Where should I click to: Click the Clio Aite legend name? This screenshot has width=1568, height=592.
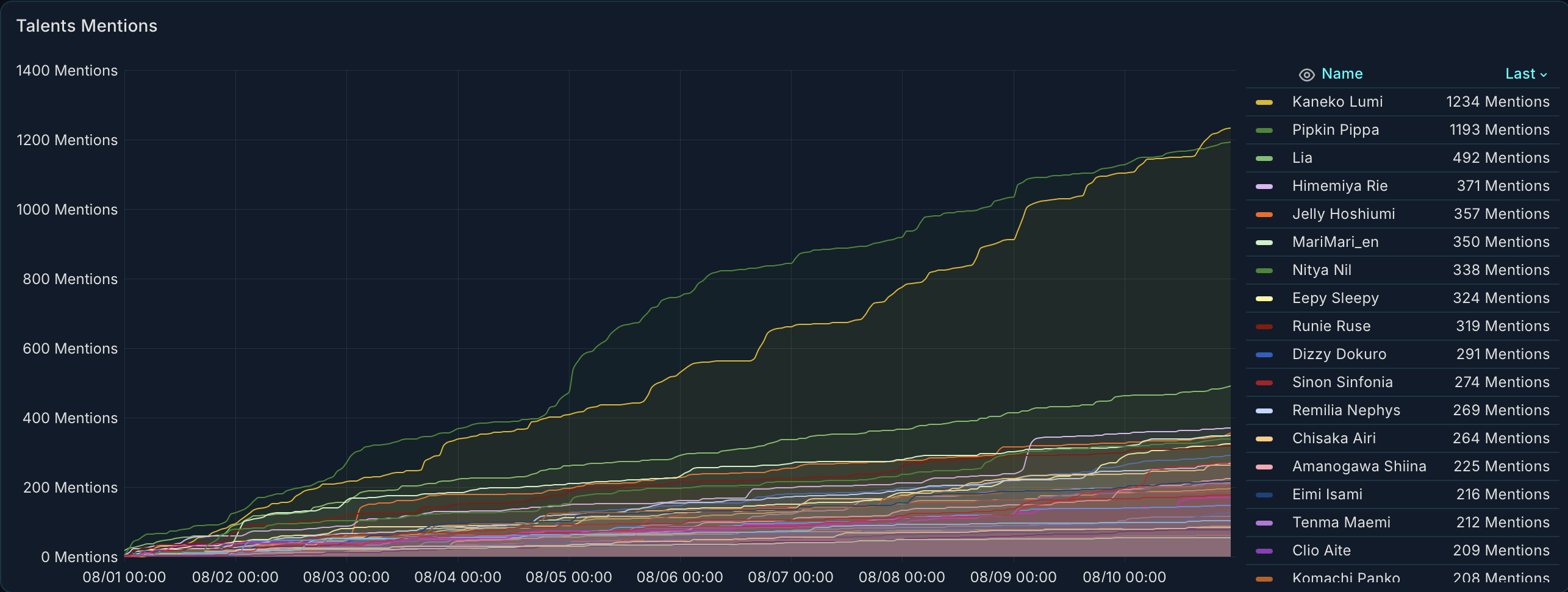(1322, 551)
